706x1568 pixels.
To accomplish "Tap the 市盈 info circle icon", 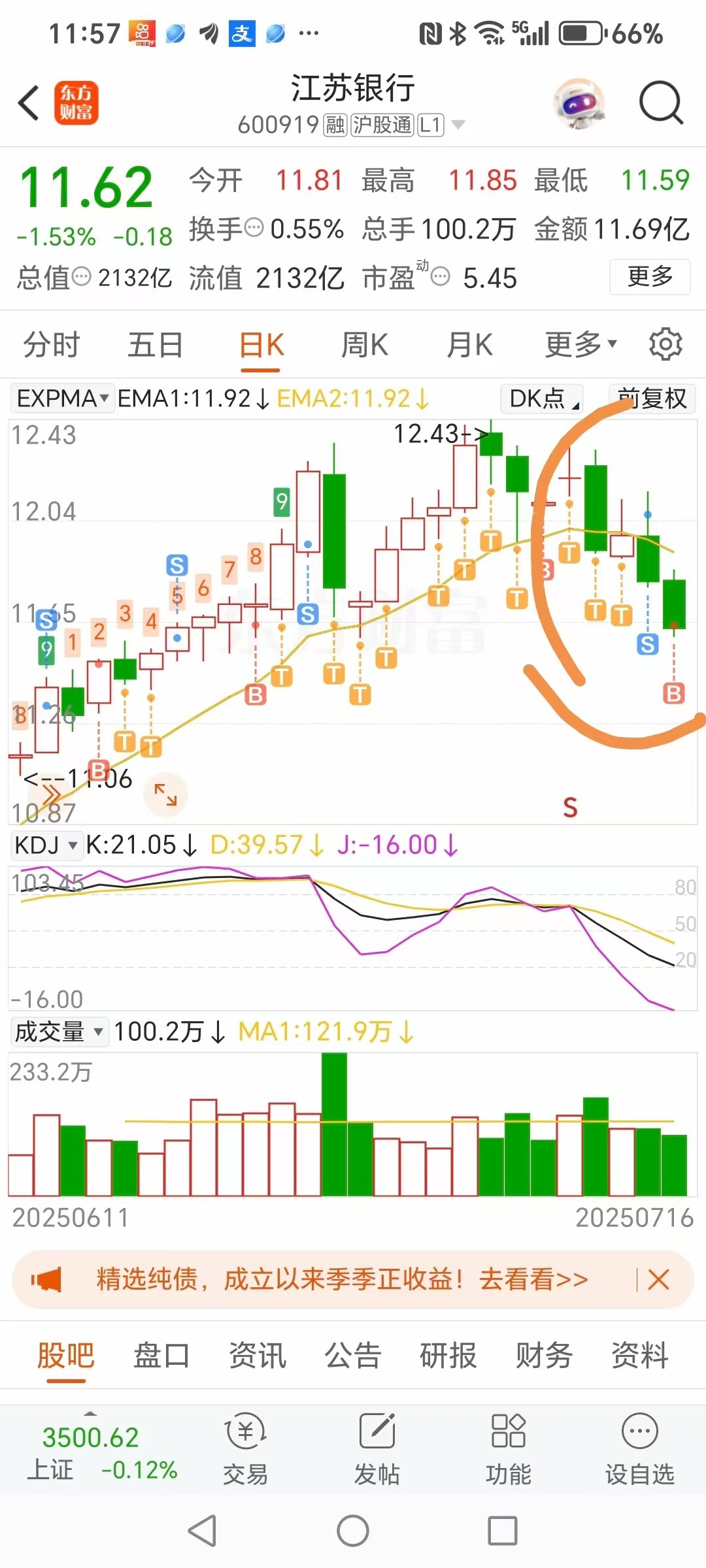I will click(x=441, y=277).
